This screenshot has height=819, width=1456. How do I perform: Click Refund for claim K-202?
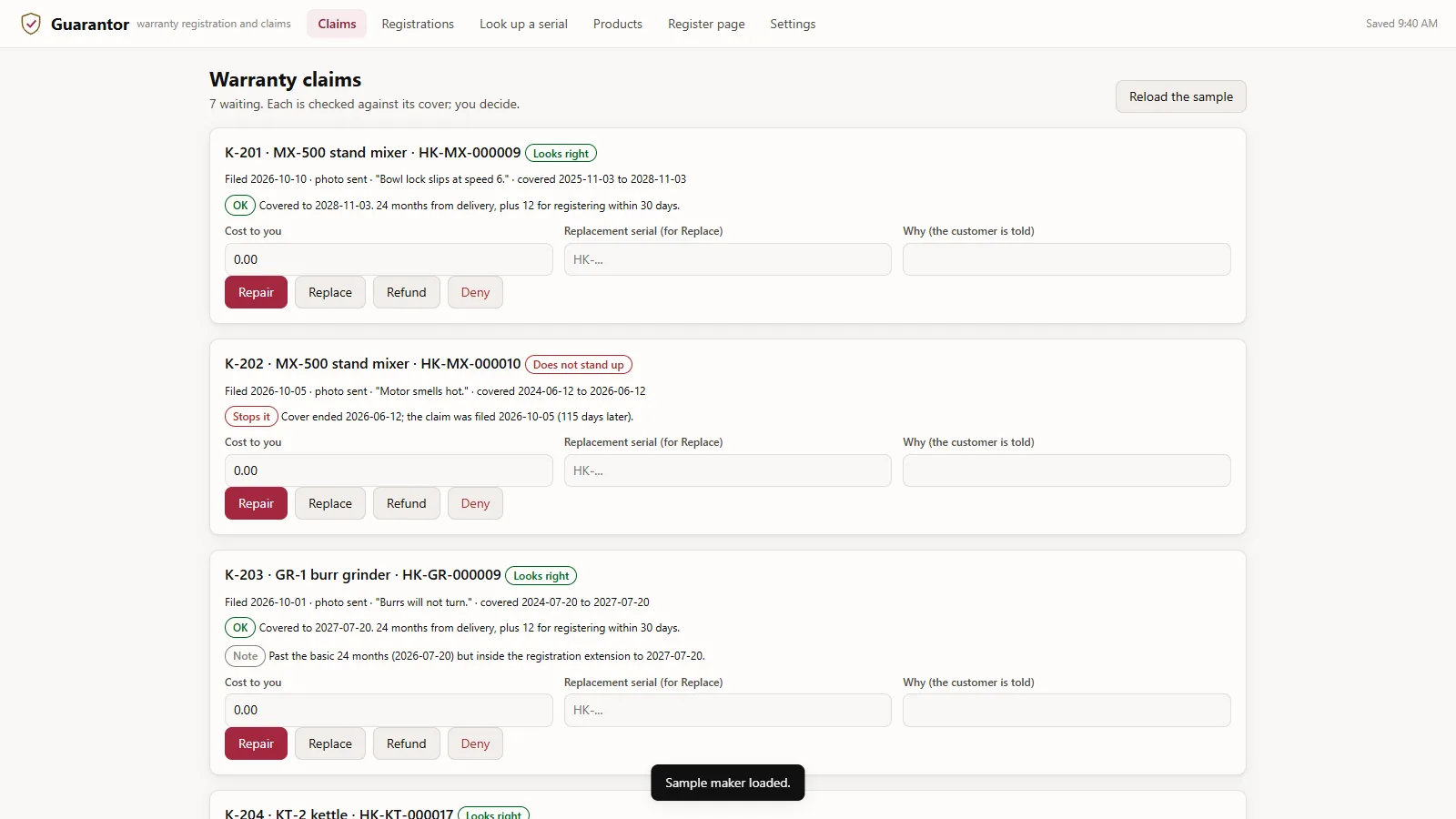click(x=406, y=503)
